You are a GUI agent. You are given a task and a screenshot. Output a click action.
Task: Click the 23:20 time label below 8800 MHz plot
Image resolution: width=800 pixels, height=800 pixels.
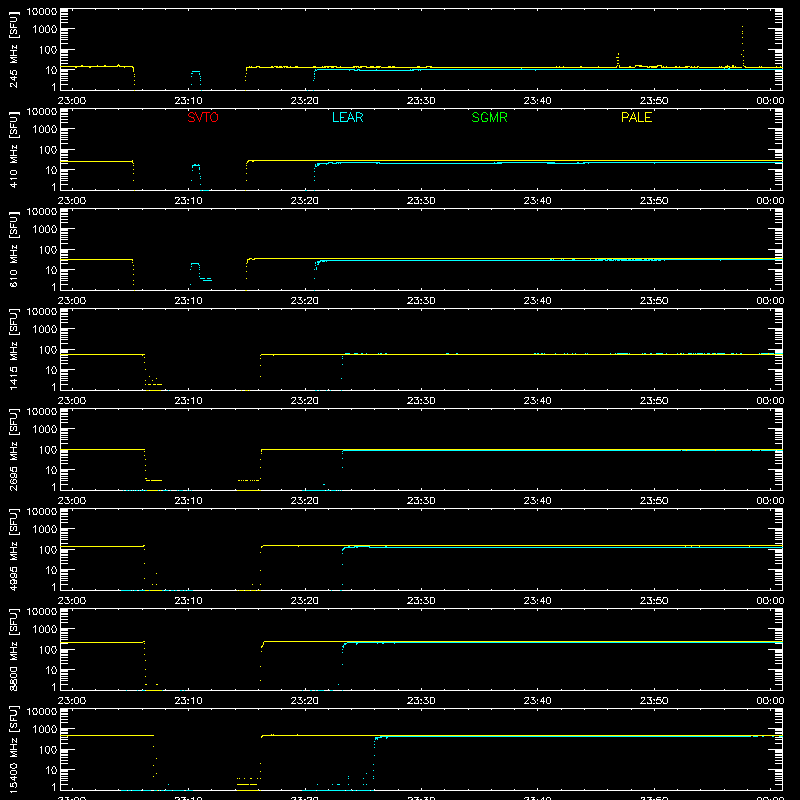[305, 701]
